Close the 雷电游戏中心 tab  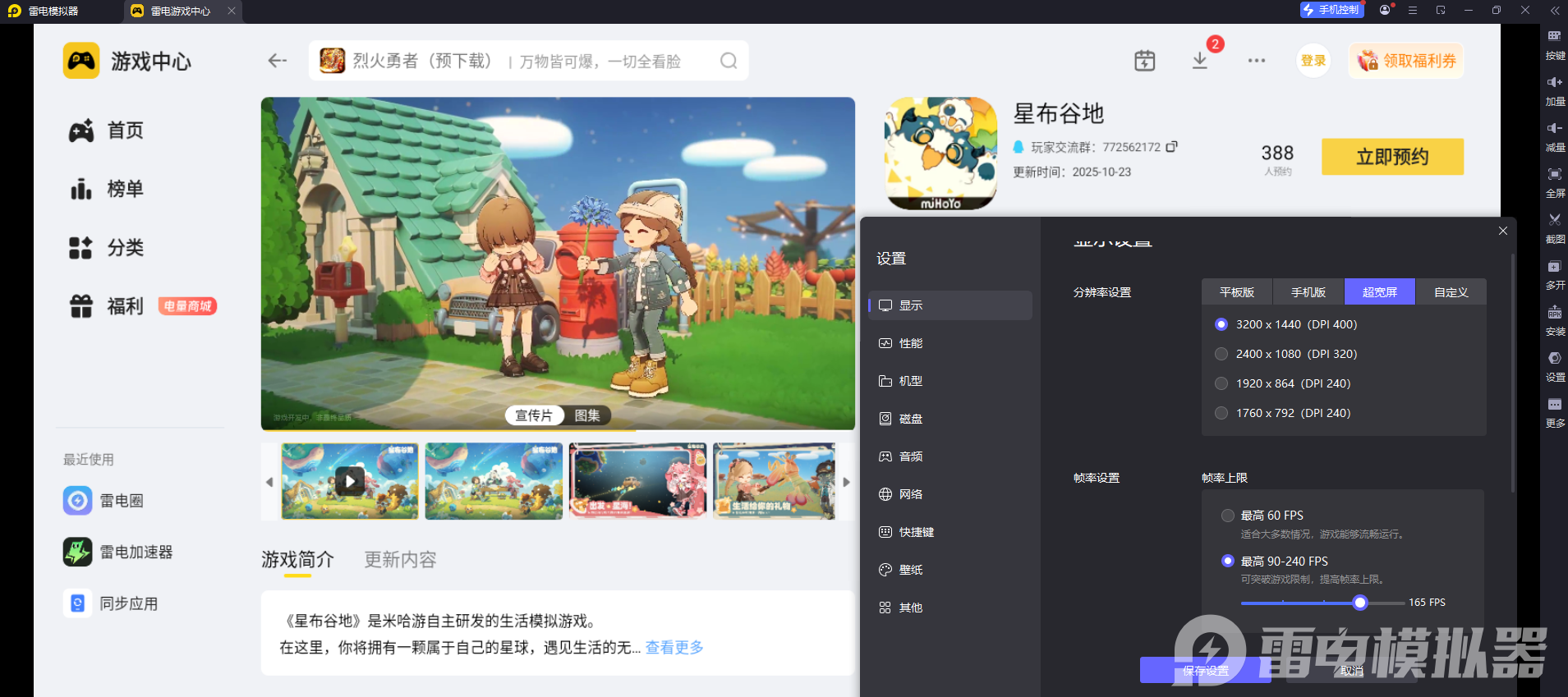click(x=232, y=11)
